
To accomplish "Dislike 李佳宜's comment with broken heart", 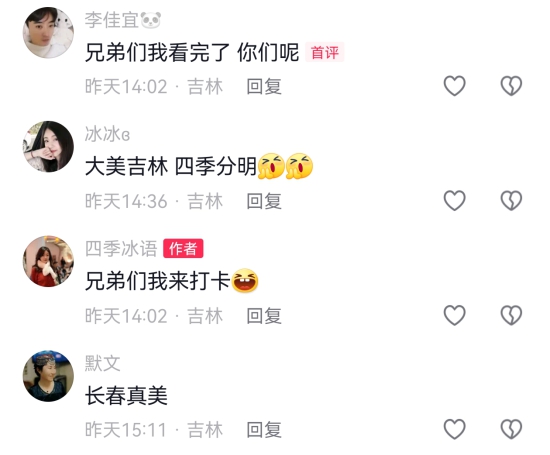I will [511, 86].
